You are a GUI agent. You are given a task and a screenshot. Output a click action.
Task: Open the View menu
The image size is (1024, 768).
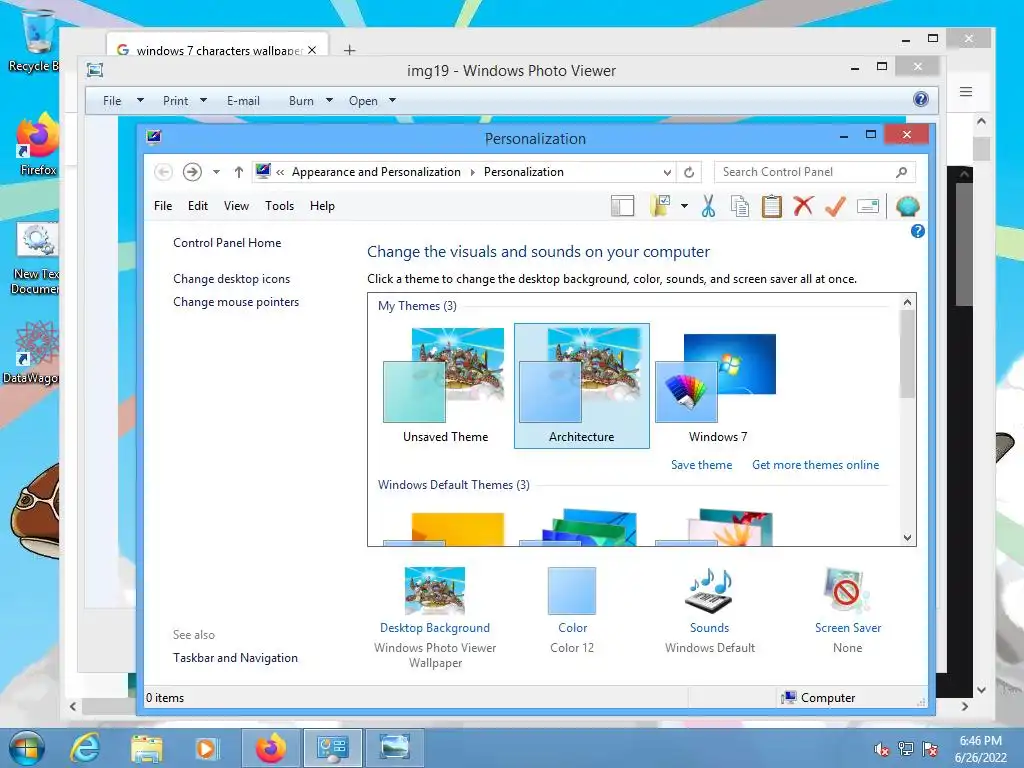pos(236,206)
